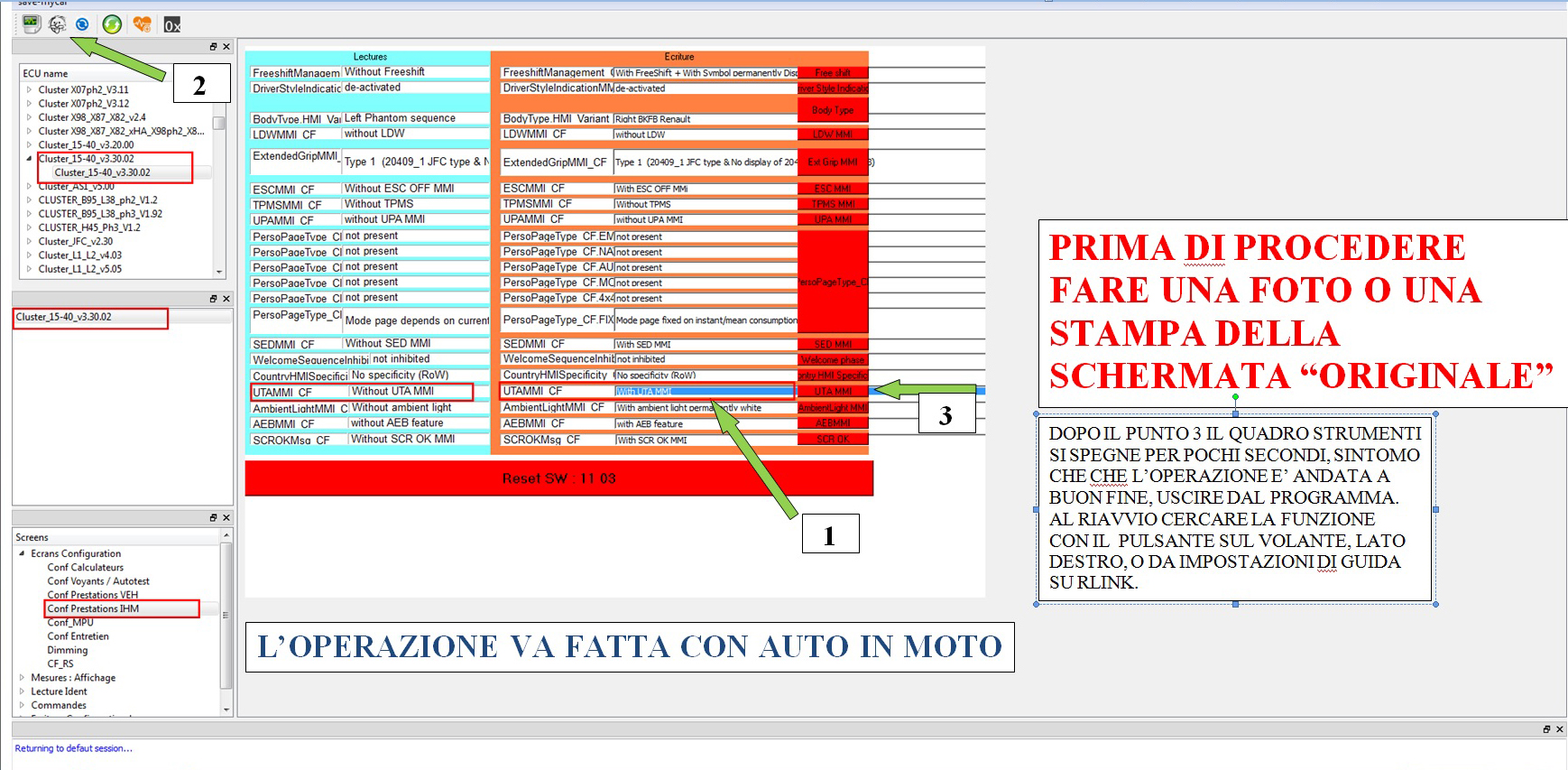
Task: Click the red UTA MMI write button
Action: coord(833,392)
